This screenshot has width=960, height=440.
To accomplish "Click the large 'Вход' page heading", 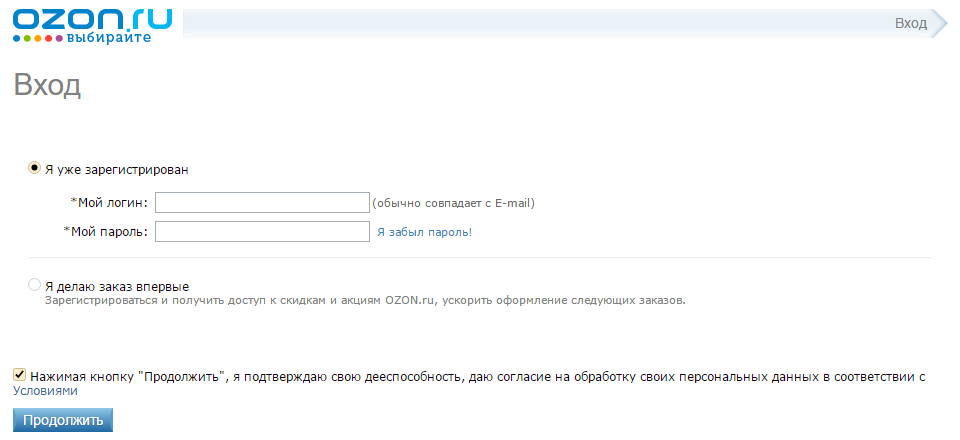I will pyautogui.click(x=47, y=86).
